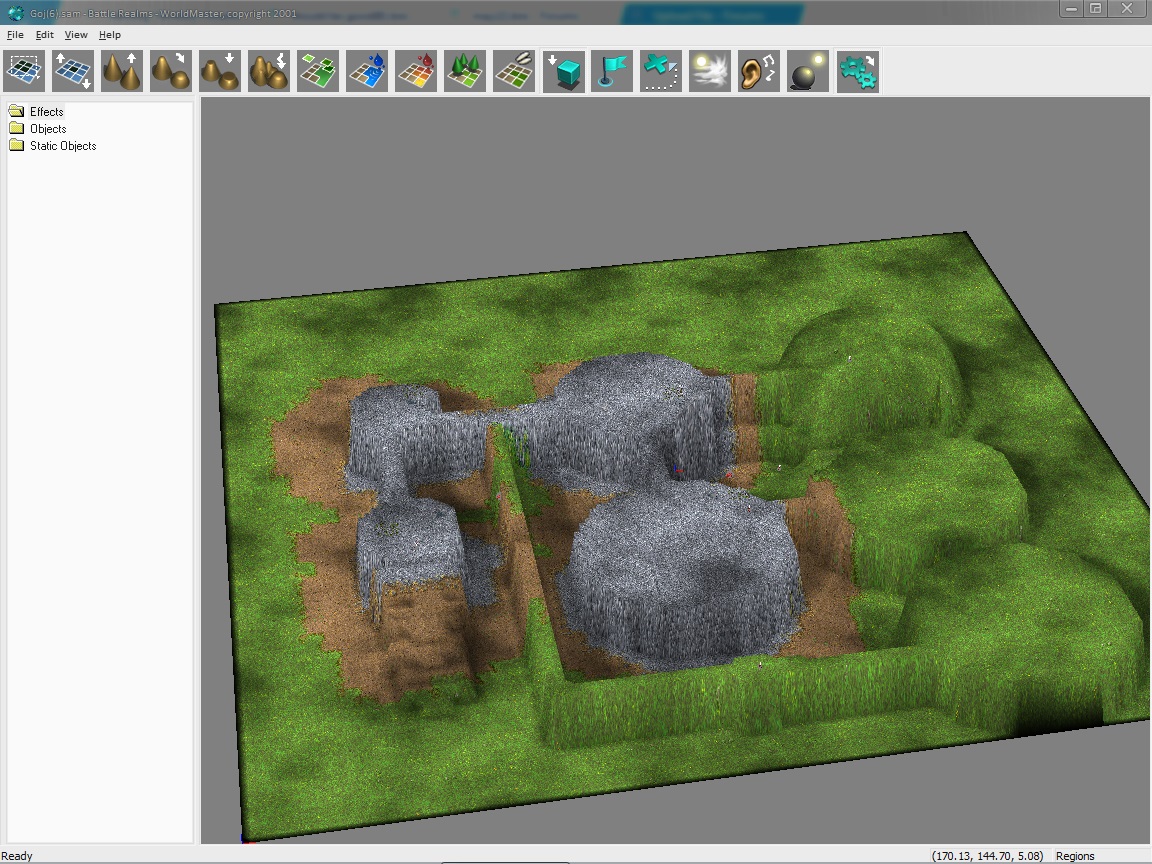Select the teal flag placement tool
The image size is (1152, 864).
coord(612,71)
